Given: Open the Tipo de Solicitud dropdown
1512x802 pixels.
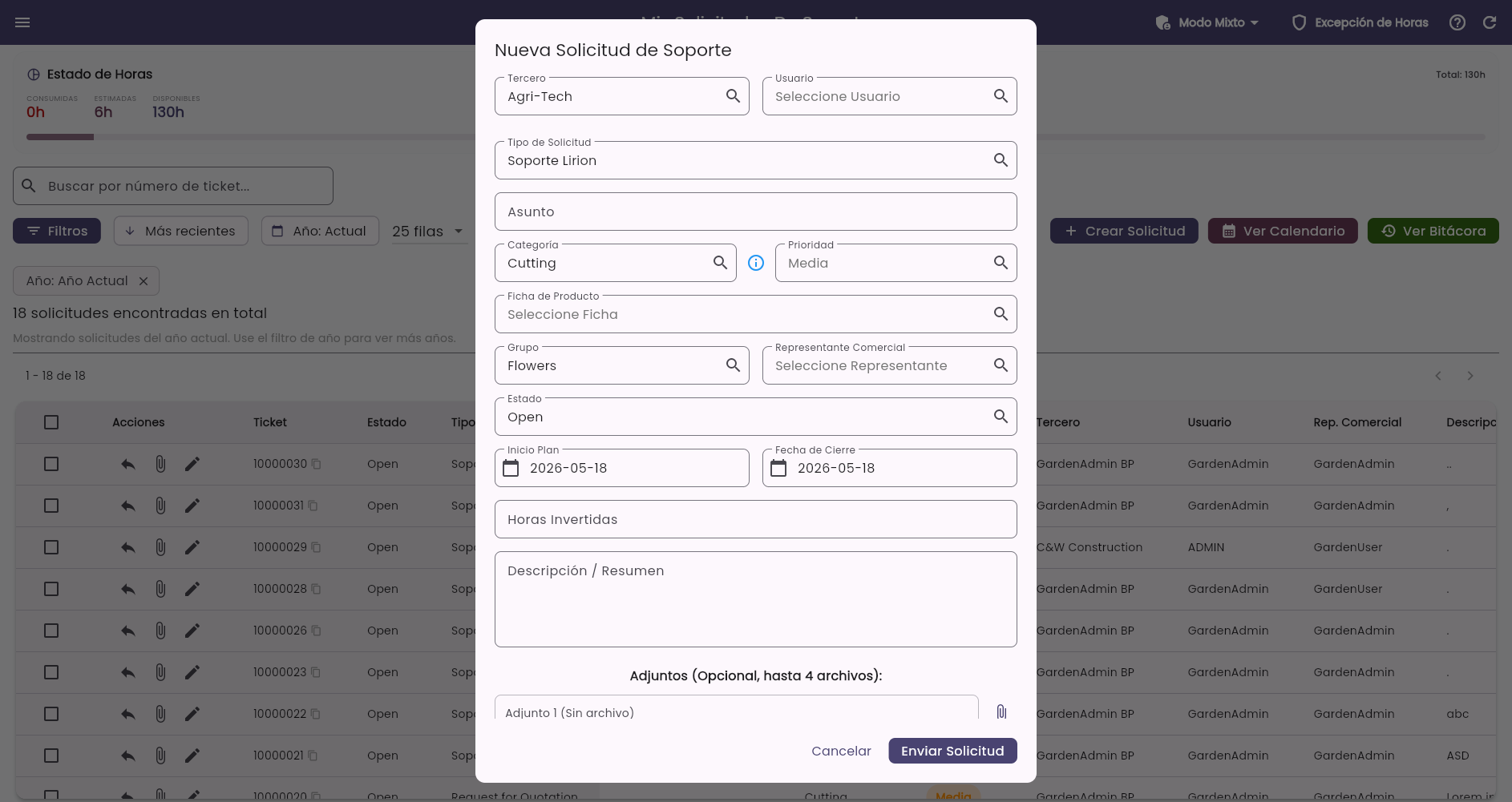Looking at the screenshot, I should click(755, 160).
